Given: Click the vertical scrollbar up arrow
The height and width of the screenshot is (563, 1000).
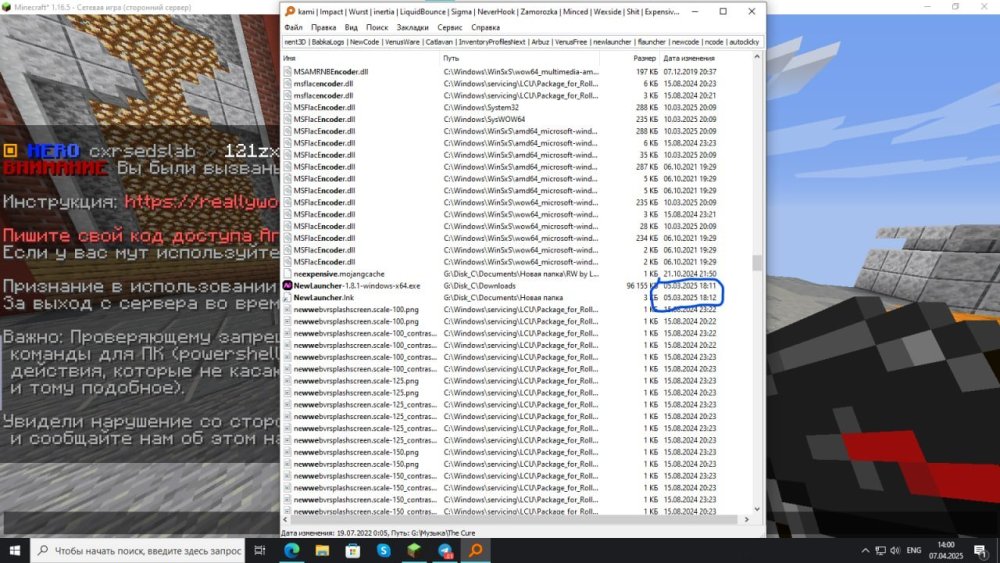Looking at the screenshot, I should click(x=757, y=57).
